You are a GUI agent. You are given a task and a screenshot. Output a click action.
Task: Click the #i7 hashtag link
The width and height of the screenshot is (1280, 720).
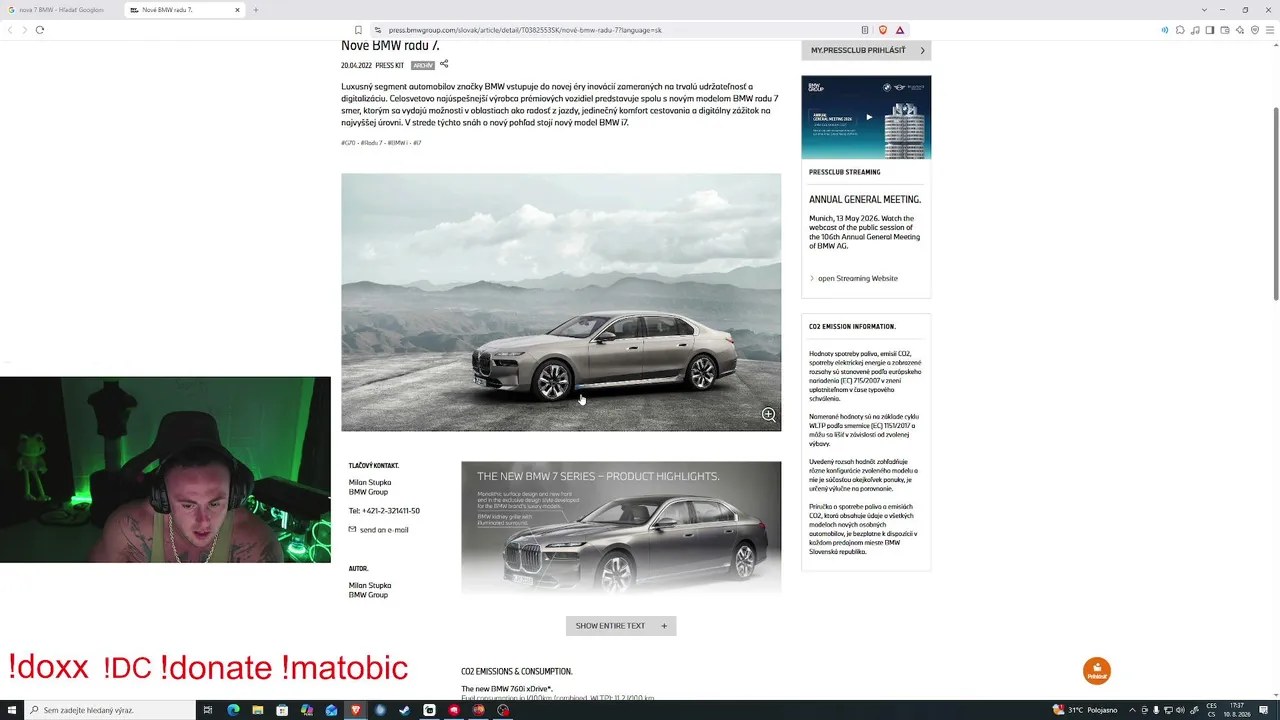pyautogui.click(x=417, y=143)
